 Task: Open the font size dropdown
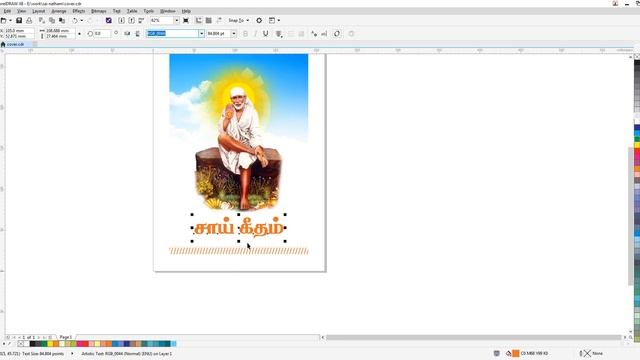click(233, 34)
